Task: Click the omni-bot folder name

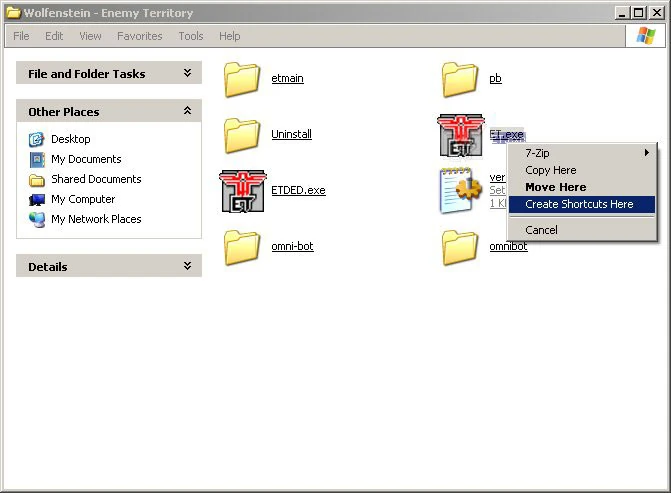Action: (292, 246)
